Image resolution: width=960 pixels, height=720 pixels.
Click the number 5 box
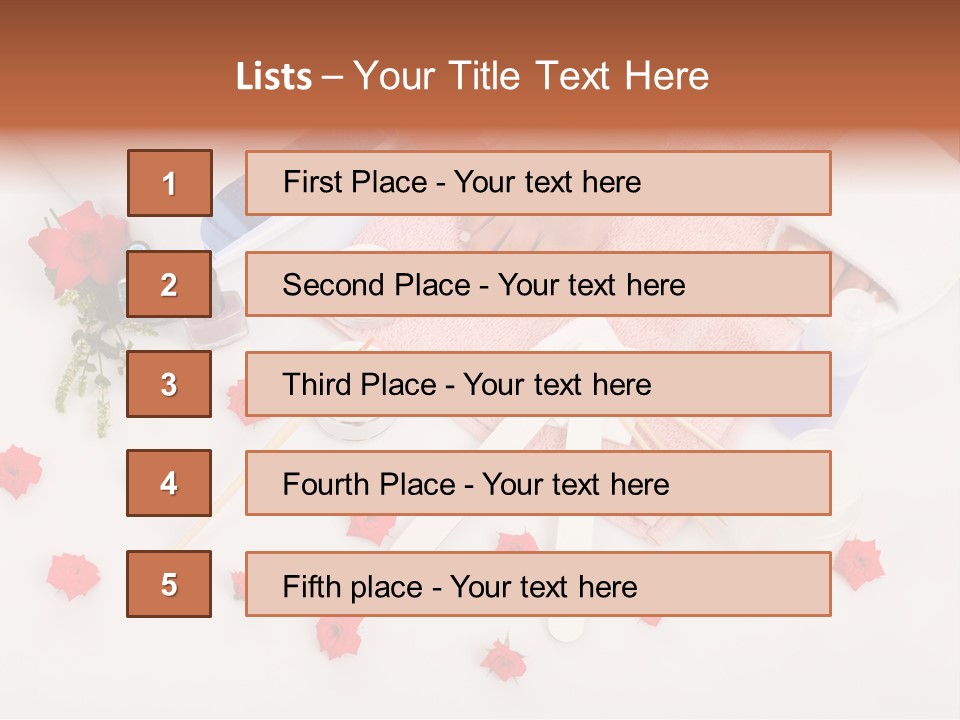(x=169, y=584)
